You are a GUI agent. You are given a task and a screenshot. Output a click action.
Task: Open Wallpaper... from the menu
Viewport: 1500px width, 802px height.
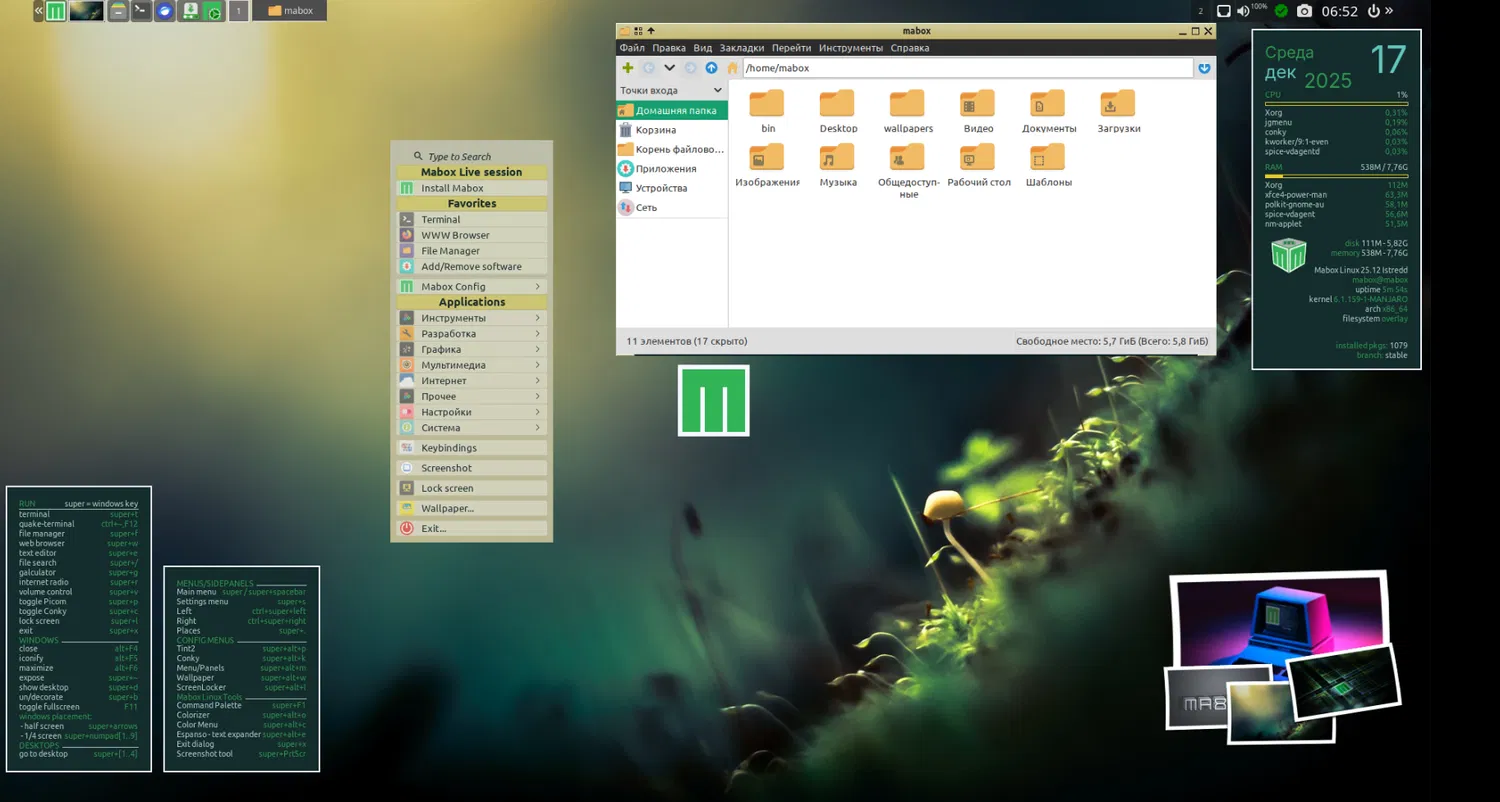click(472, 508)
